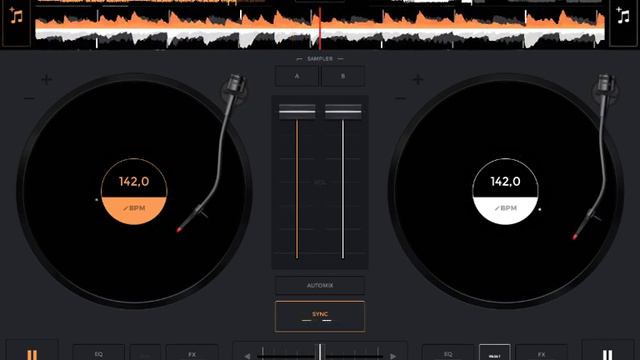Nudge the crossfader left with the arrow
This screenshot has width=640, height=360.
247,356
